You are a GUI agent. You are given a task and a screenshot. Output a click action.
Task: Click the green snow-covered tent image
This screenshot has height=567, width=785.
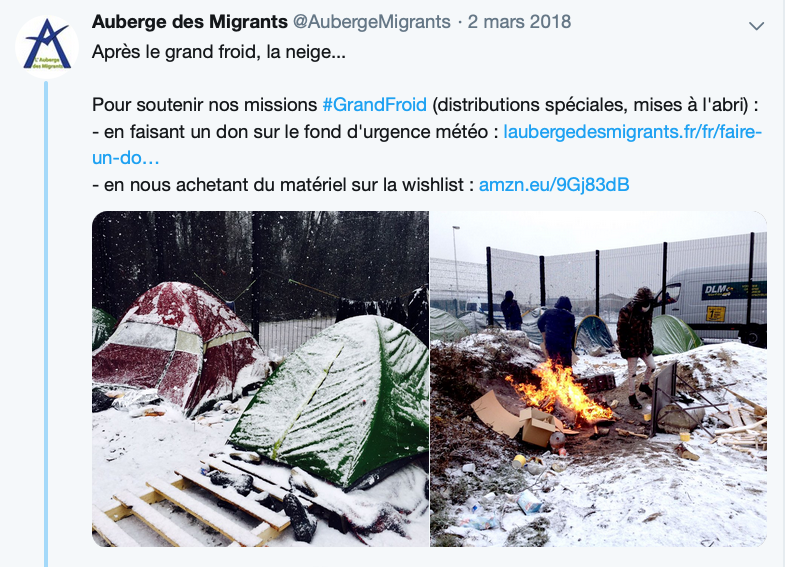(333, 400)
